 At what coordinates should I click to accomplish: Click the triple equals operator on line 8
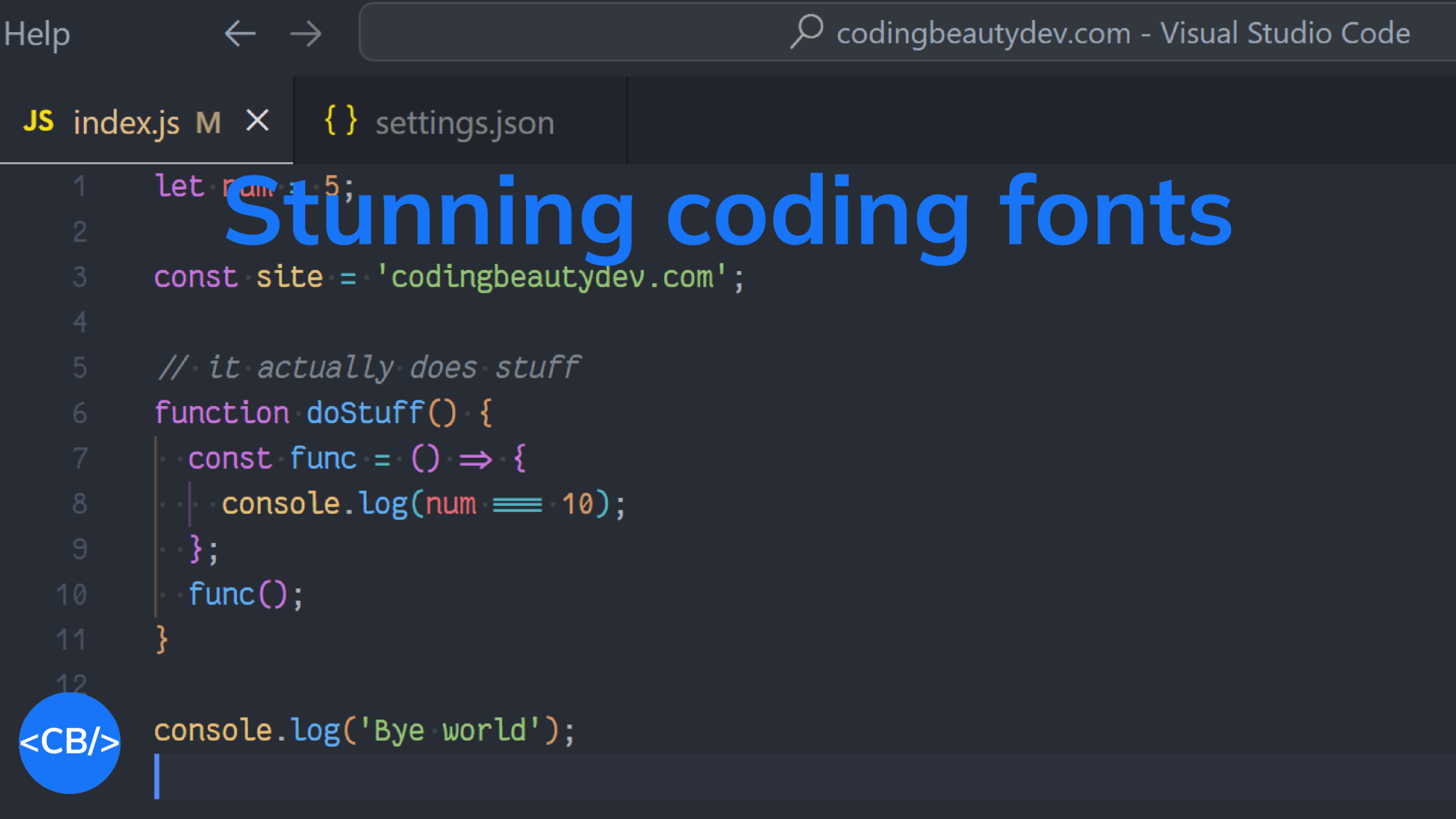click(518, 505)
